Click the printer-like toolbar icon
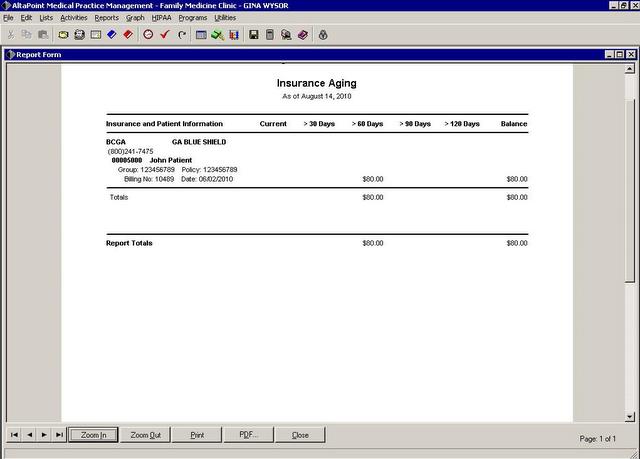 (79, 35)
